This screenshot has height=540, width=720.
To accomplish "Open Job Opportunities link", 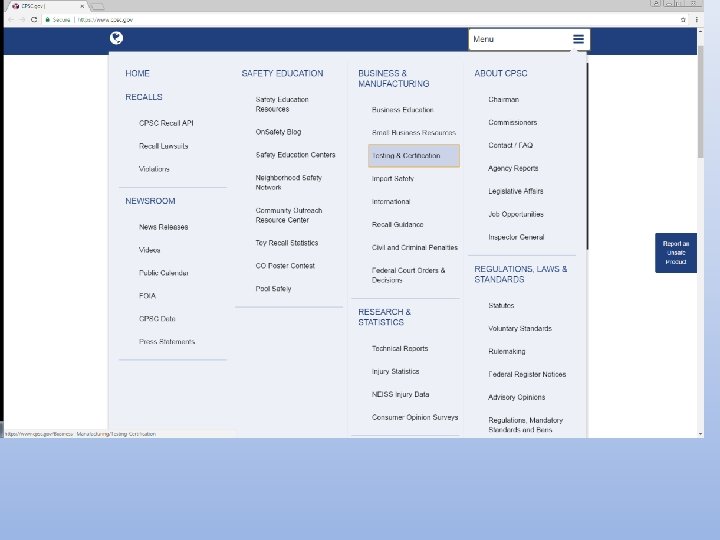I will (x=516, y=214).
